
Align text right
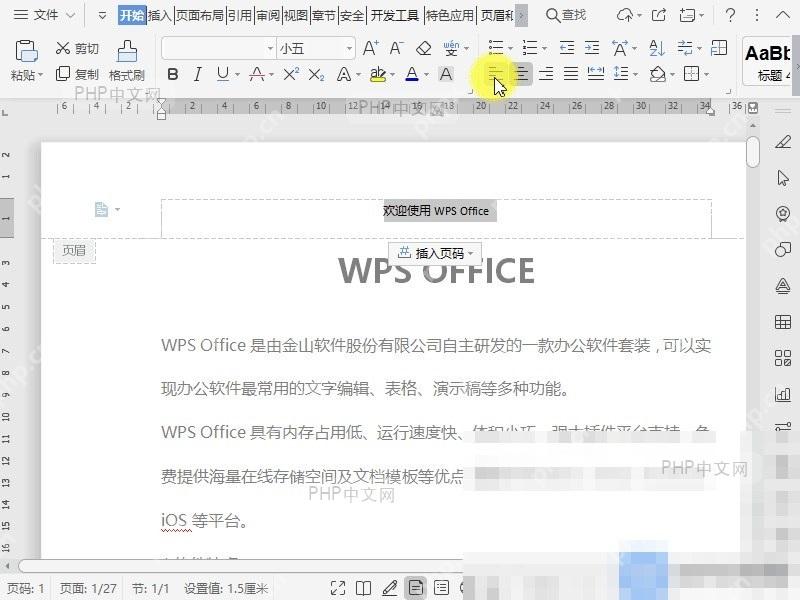pyautogui.click(x=546, y=74)
